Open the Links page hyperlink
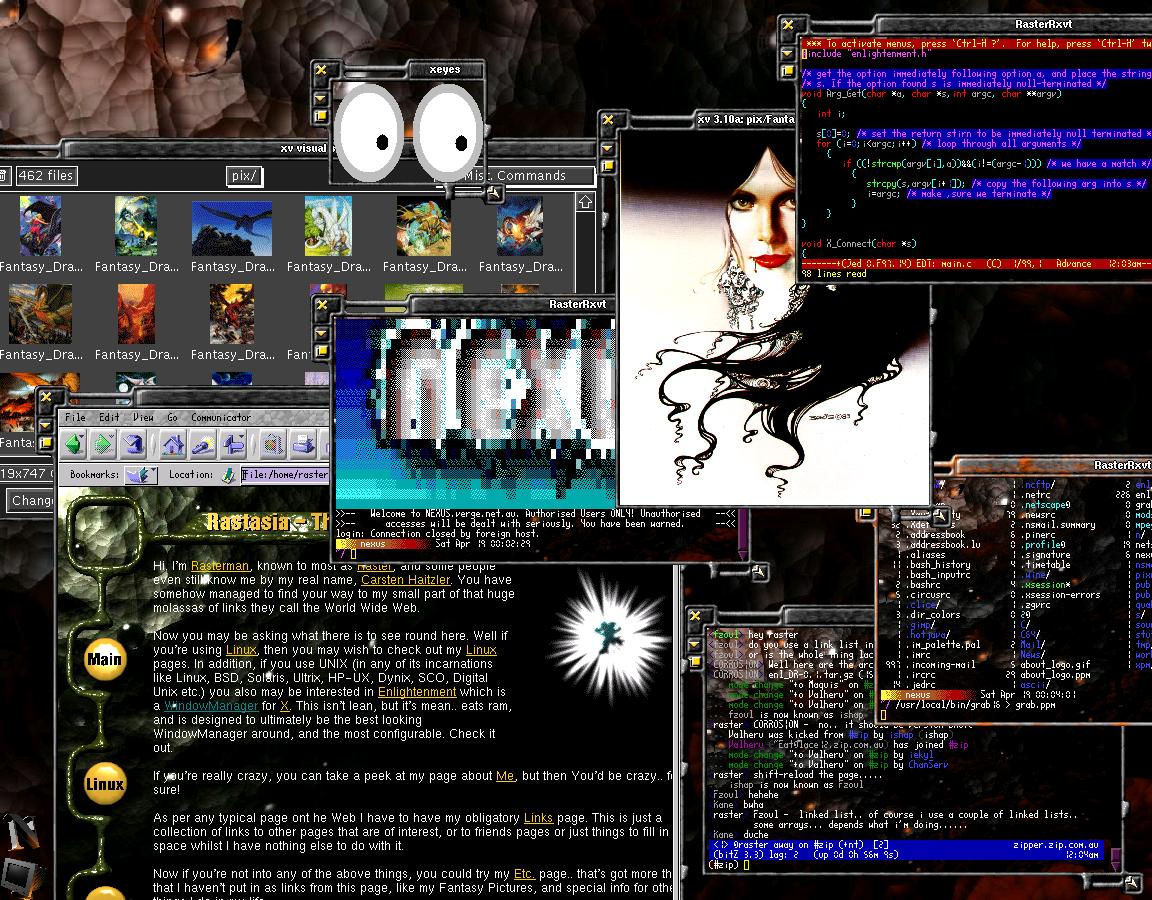1152x900 pixels. [x=538, y=818]
